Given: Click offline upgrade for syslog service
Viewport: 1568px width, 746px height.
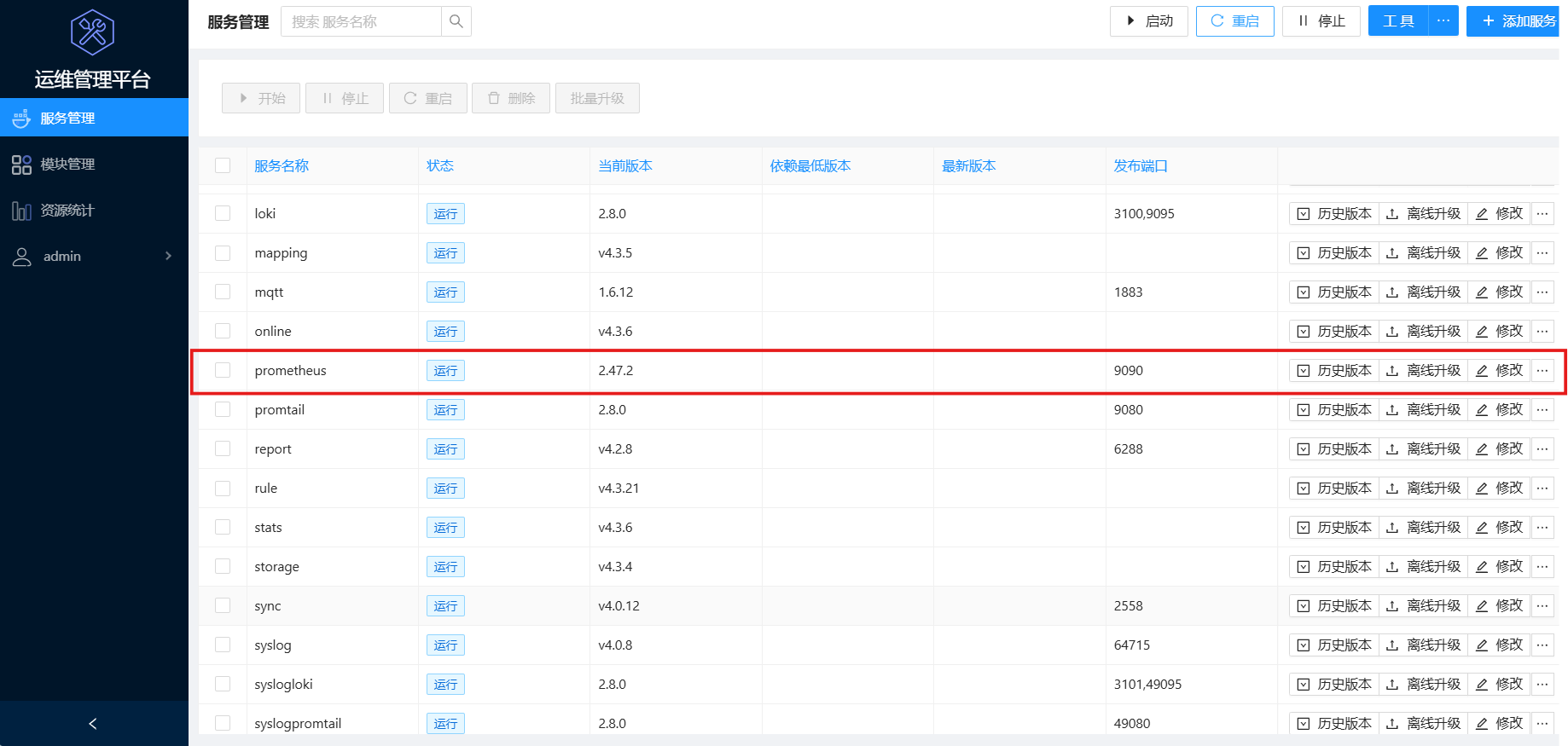Looking at the screenshot, I should pyautogui.click(x=1423, y=645).
